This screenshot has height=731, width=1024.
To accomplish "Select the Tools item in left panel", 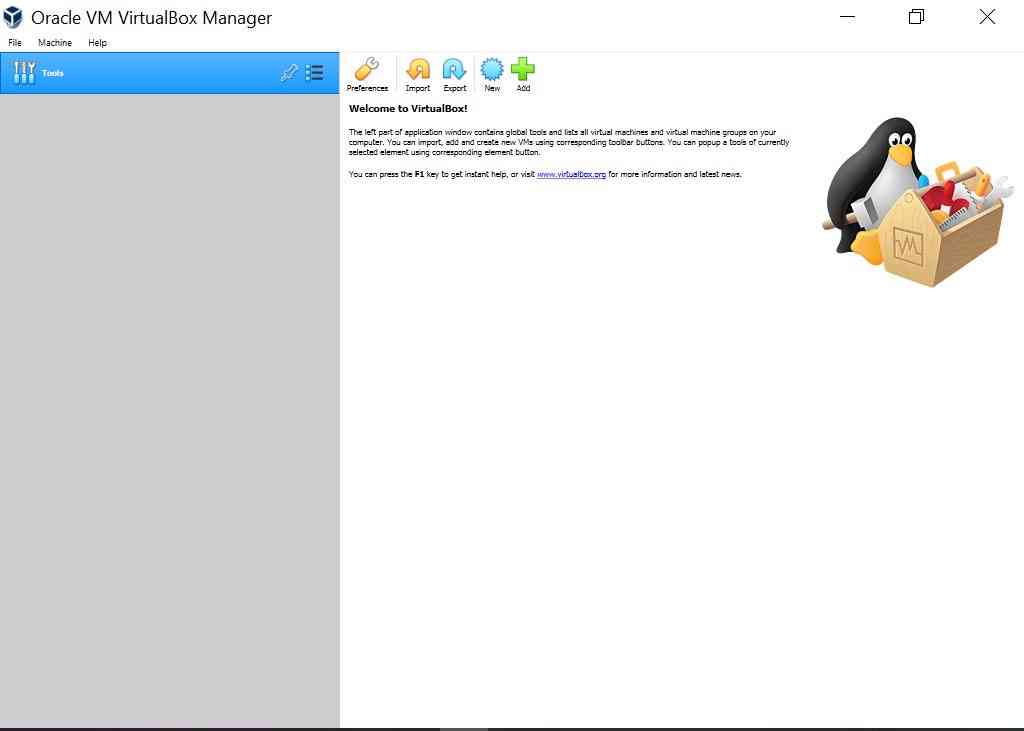I will click(x=170, y=73).
